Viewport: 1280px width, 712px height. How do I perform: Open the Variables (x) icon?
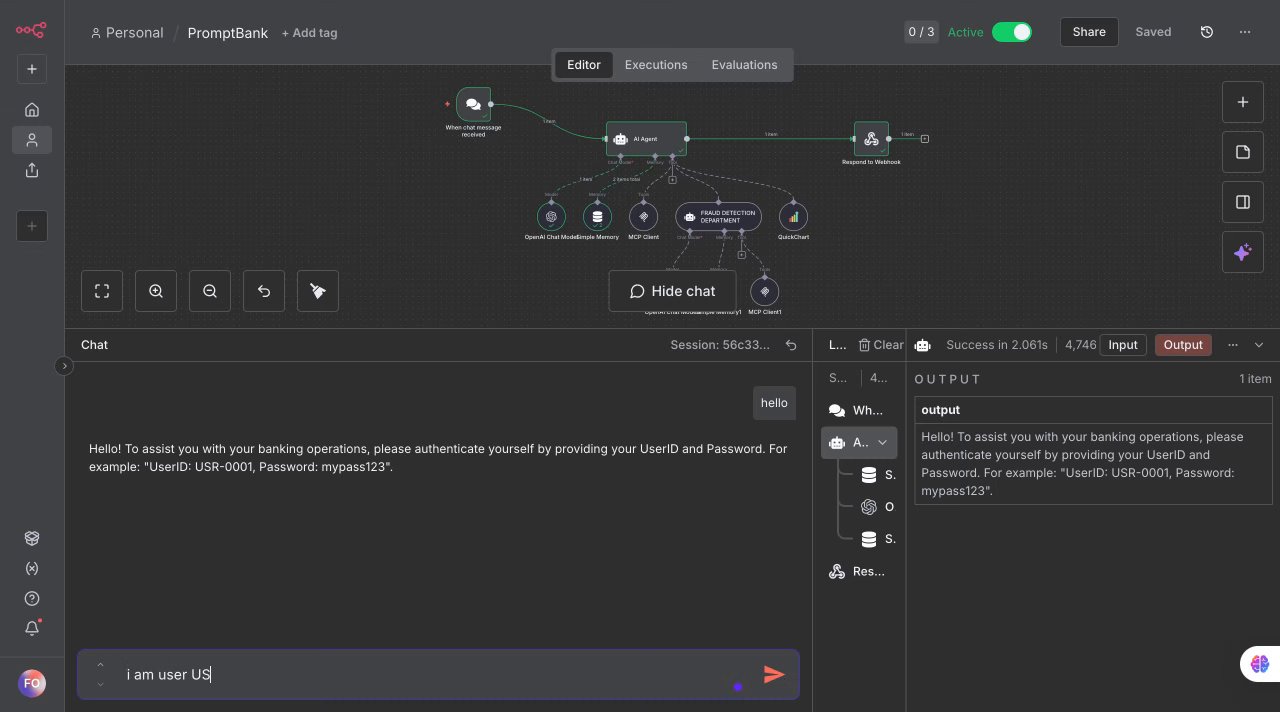click(x=32, y=568)
